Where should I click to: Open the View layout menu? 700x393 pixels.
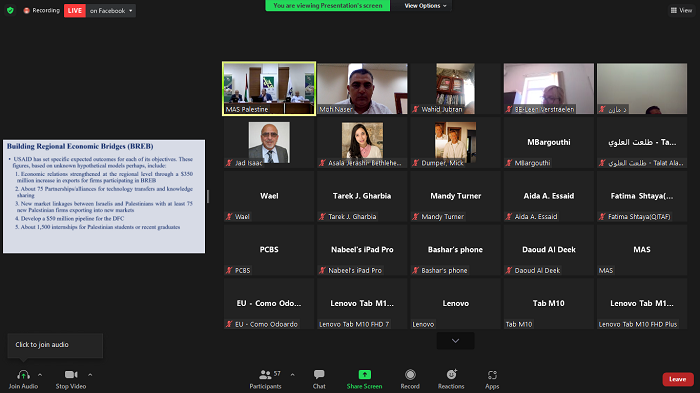point(681,10)
